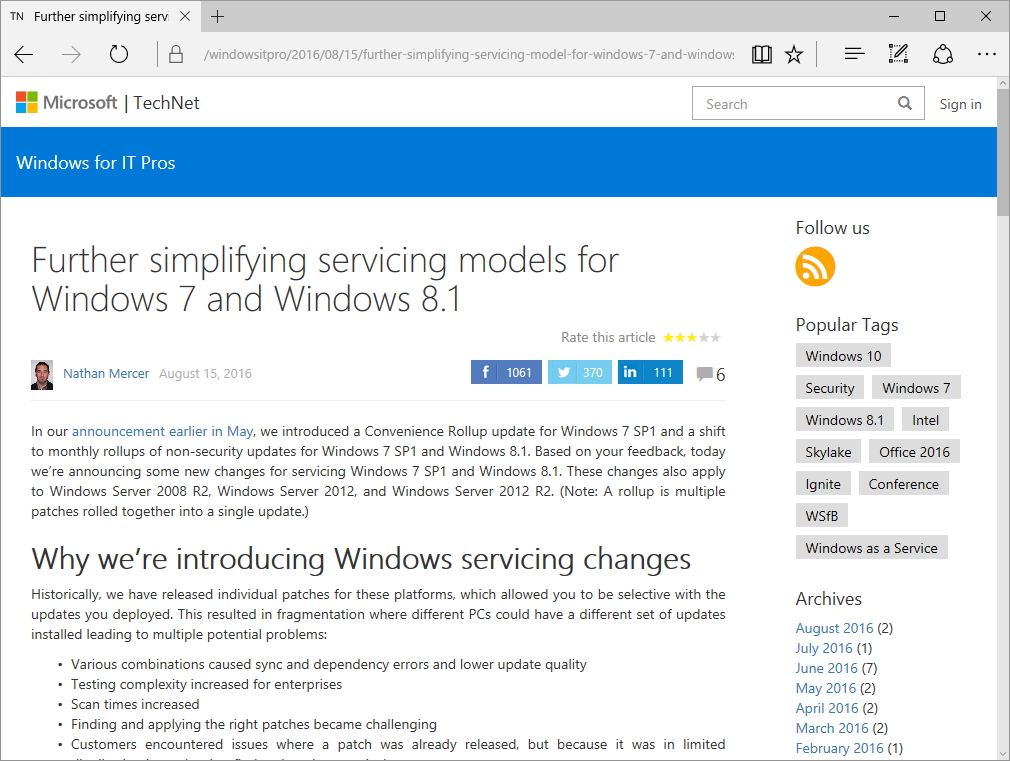Viewport: 1010px width, 761px height.
Task: Open the 'August 2016' archive link
Action: pyautogui.click(x=834, y=627)
